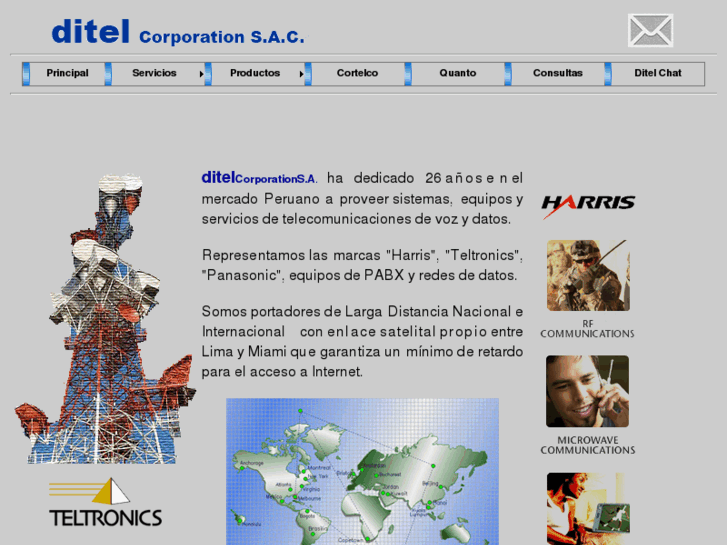Viewport: 727px width, 545px height.
Task: Select the Quanto menu item
Action: [x=458, y=73]
